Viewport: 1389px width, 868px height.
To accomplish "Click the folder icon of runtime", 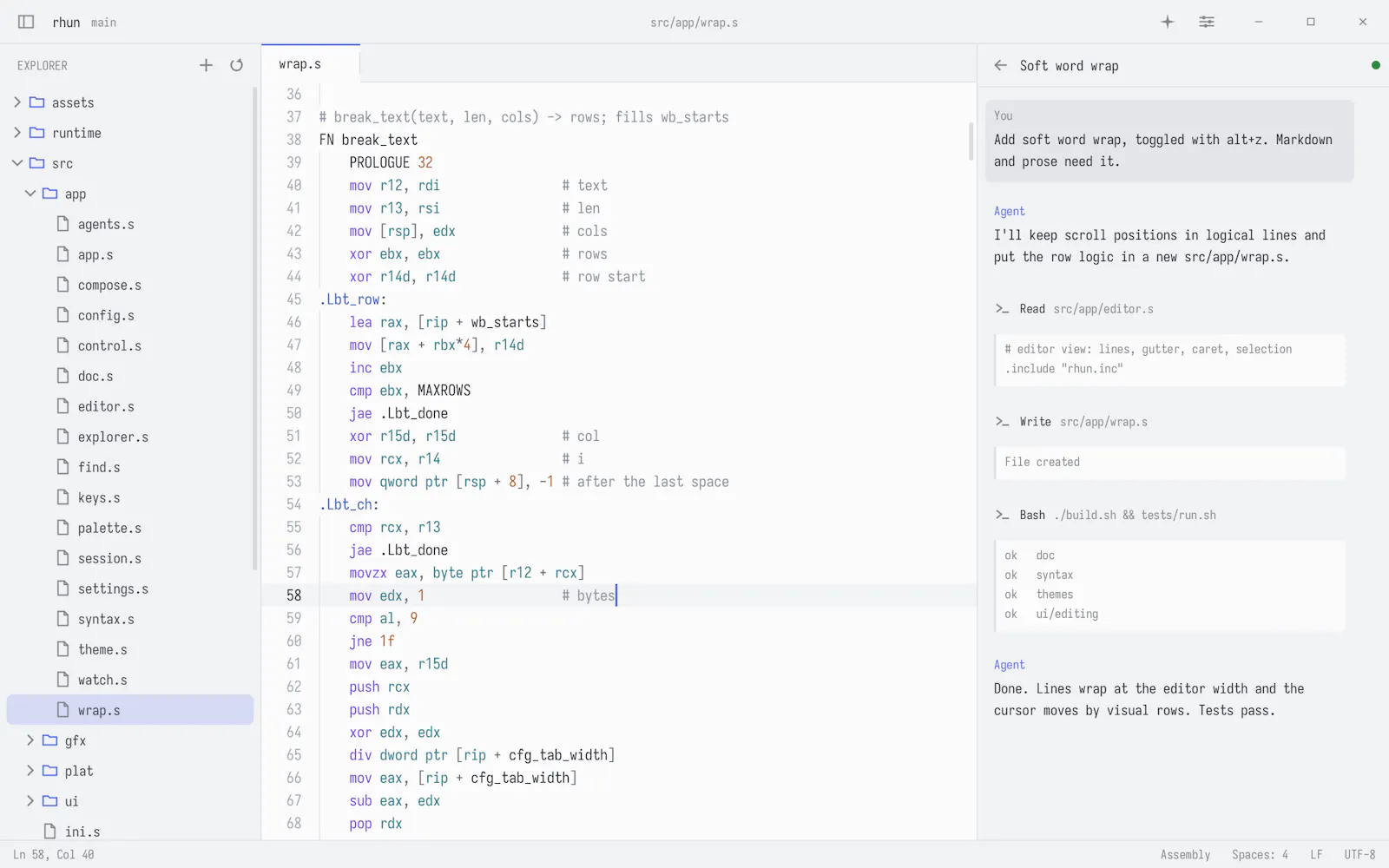I will 36,133.
